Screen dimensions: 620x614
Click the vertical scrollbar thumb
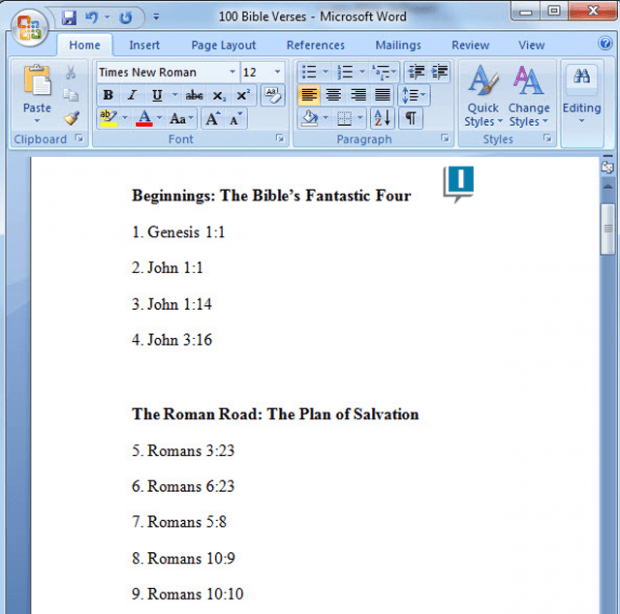tap(608, 228)
